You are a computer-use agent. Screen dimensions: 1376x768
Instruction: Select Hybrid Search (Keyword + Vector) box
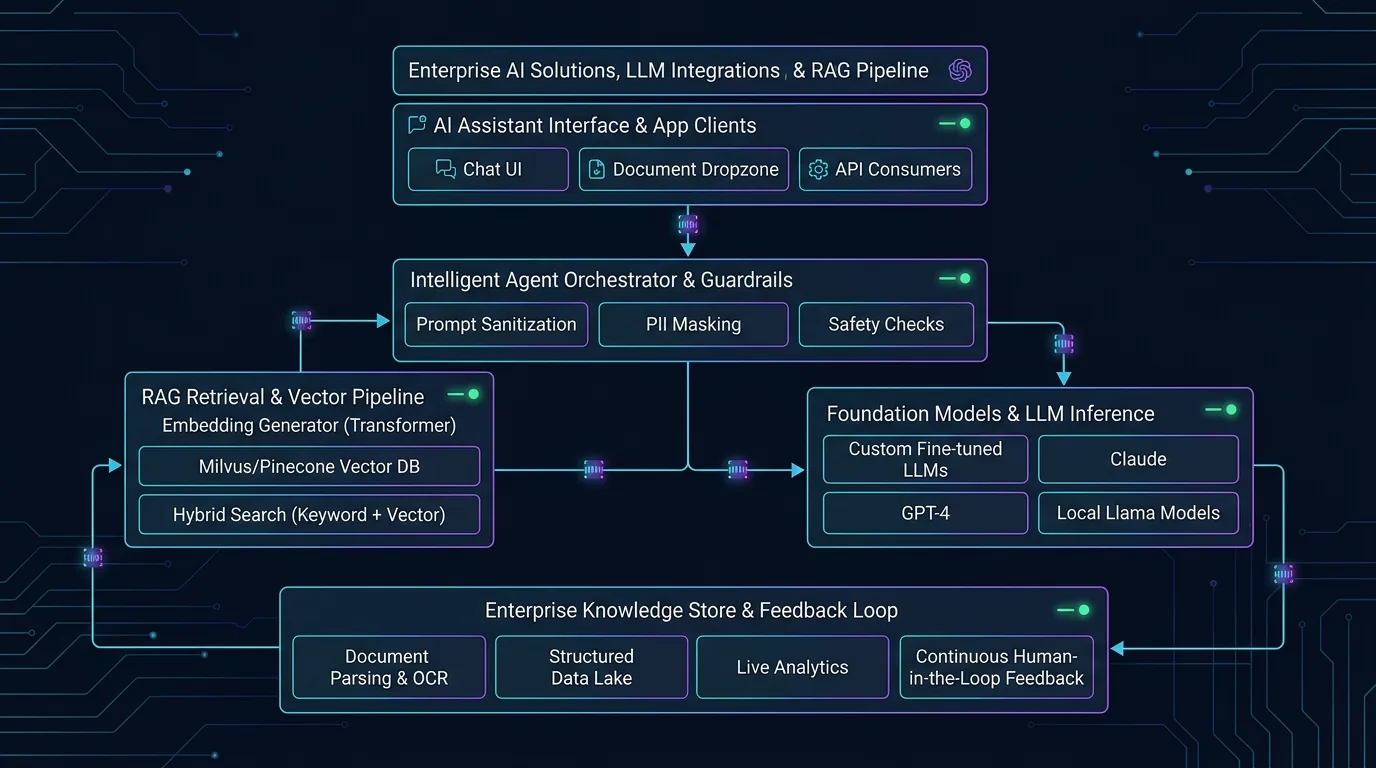309,515
